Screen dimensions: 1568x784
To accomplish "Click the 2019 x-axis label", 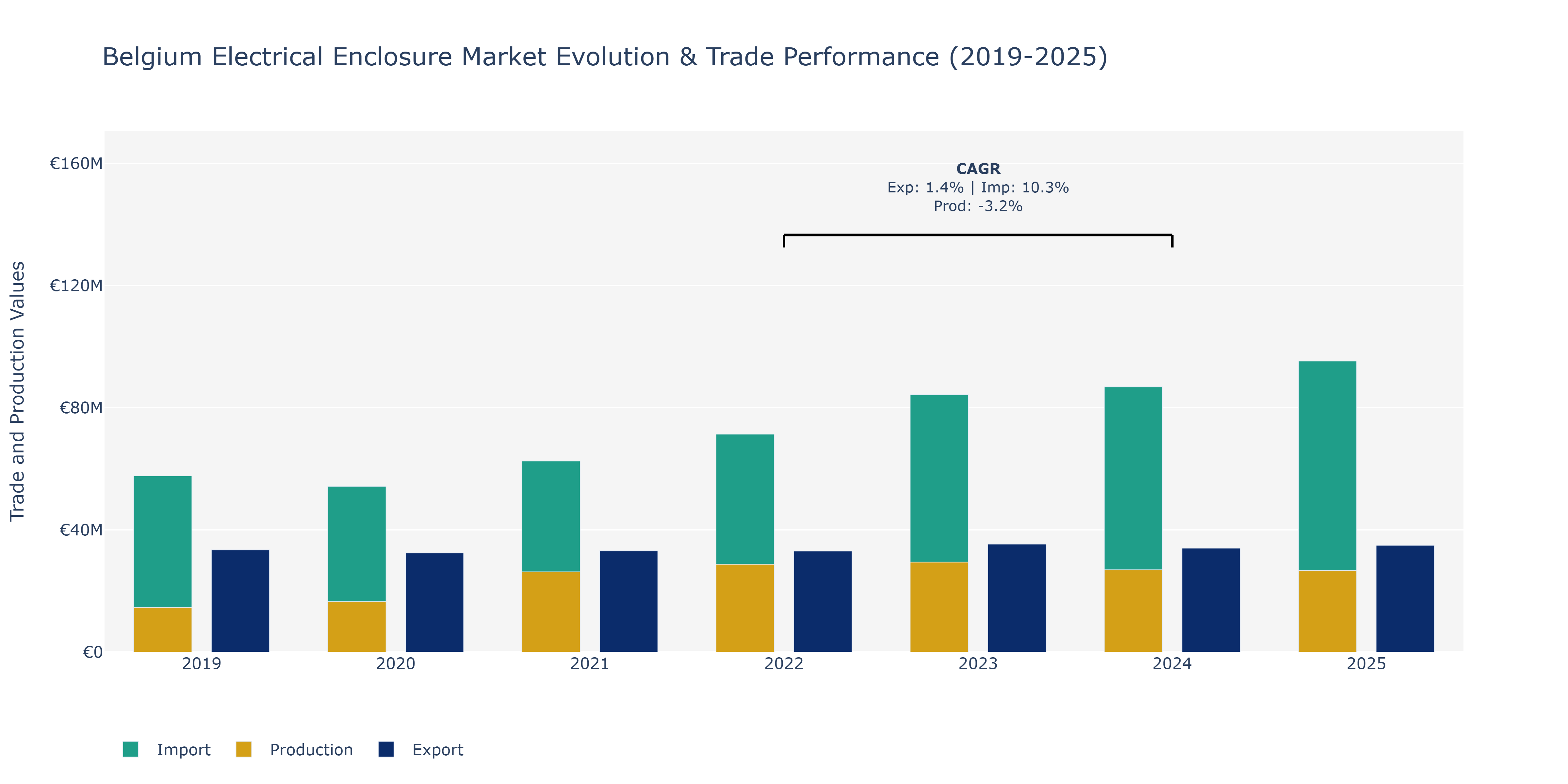I will point(202,663).
